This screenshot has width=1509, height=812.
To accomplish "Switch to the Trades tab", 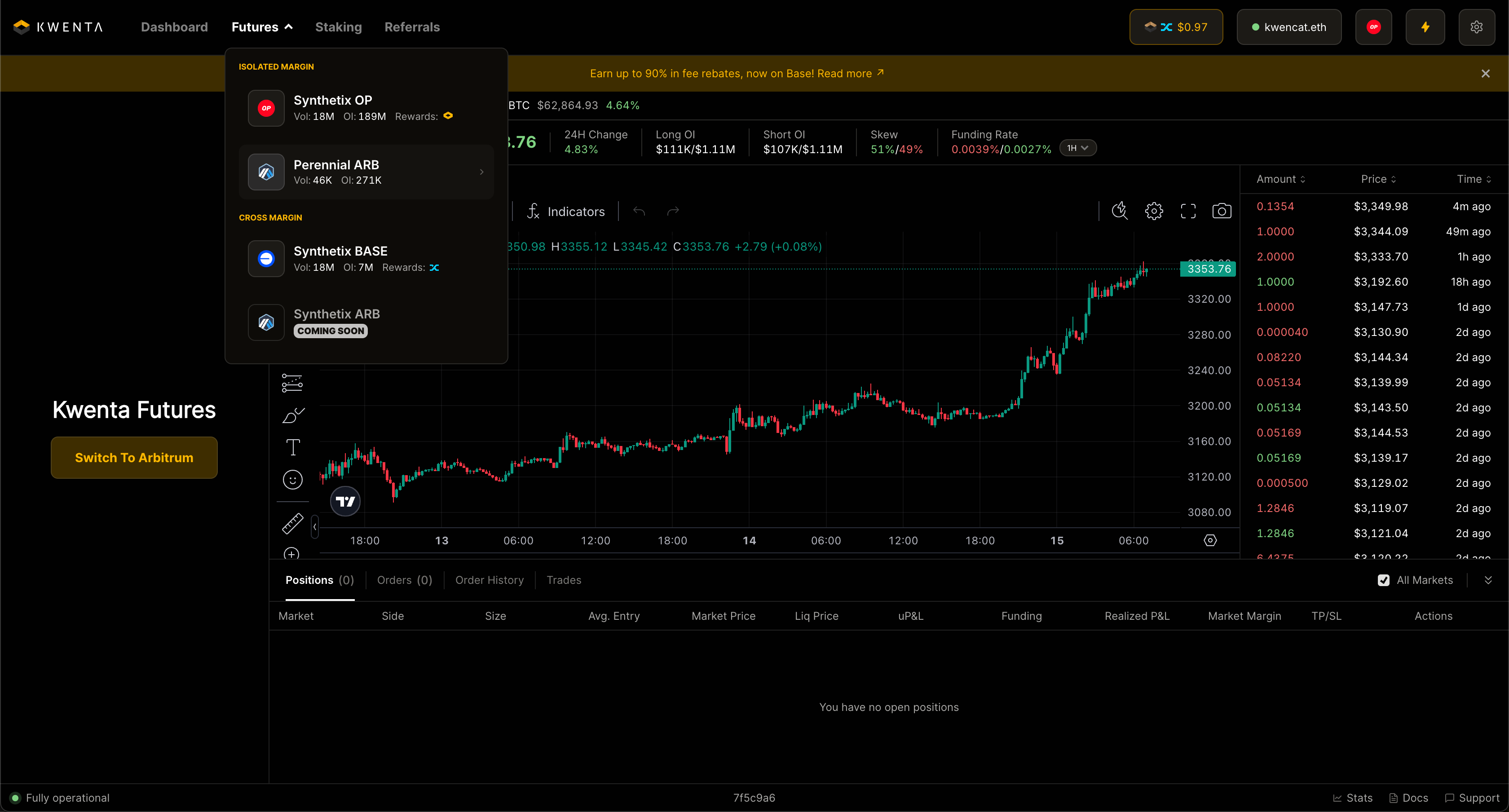I will tap(564, 580).
